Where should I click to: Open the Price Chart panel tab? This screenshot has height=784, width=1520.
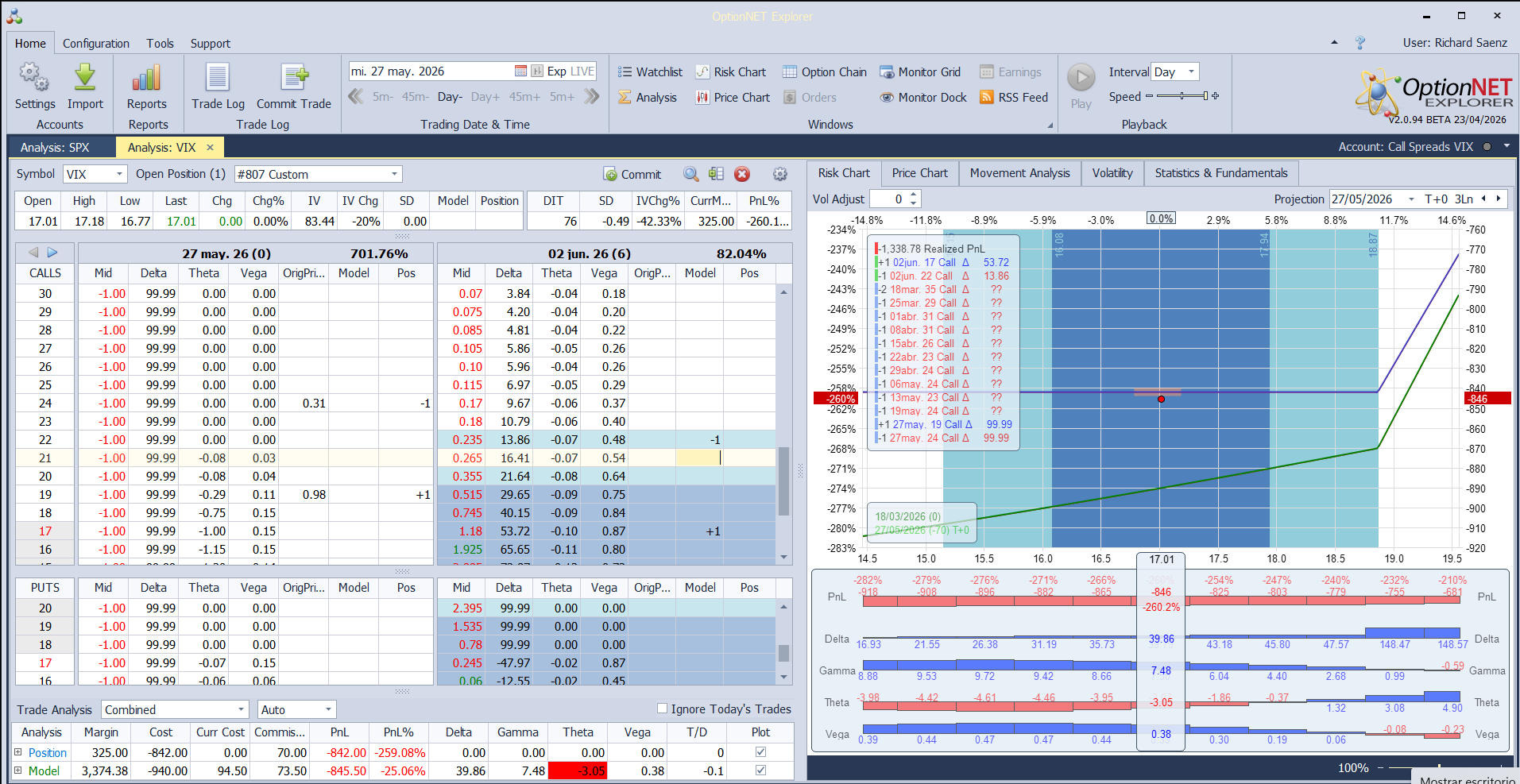(x=919, y=173)
